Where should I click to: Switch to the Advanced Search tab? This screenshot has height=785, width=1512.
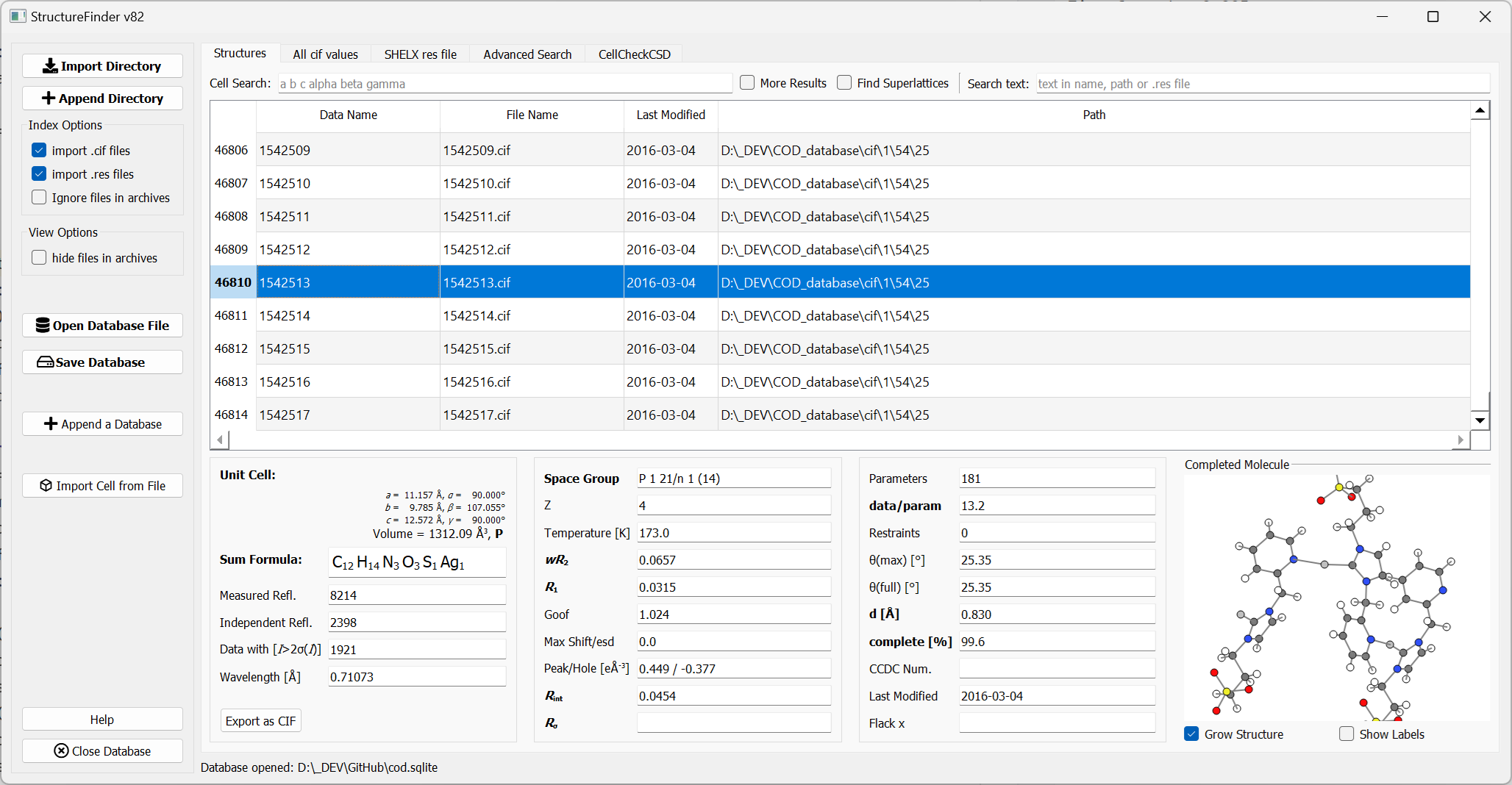coord(527,54)
